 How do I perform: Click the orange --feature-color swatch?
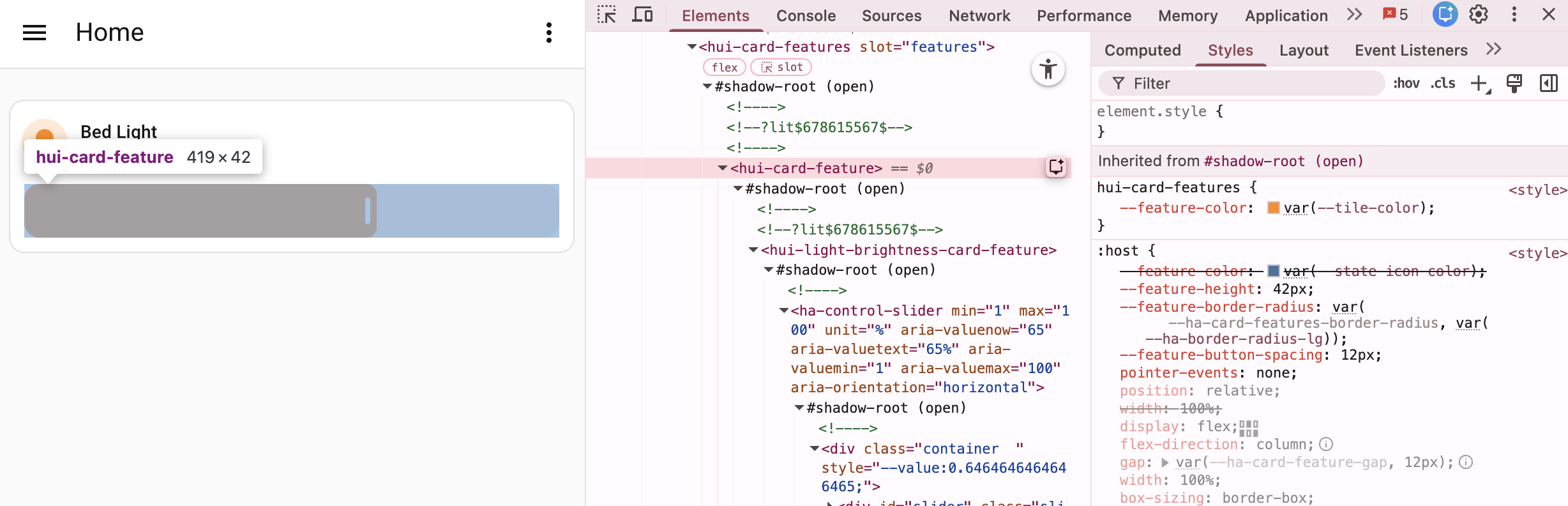pyautogui.click(x=1273, y=208)
